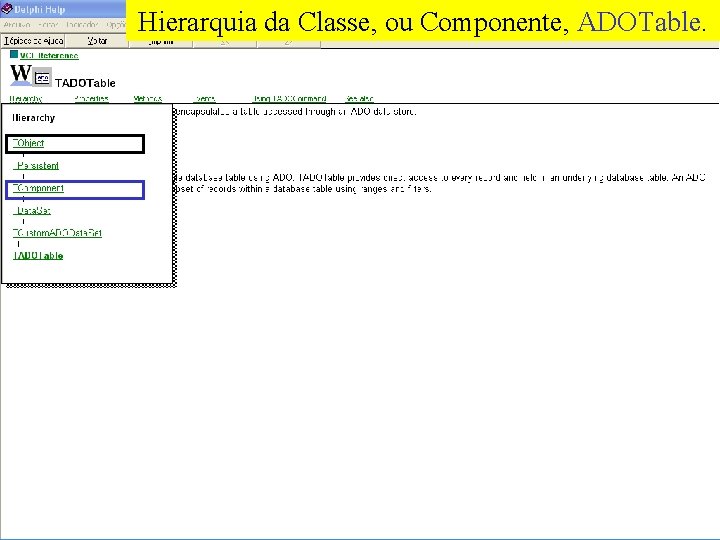Open the Properties link
This screenshot has width=720, height=540.
click(x=91, y=98)
